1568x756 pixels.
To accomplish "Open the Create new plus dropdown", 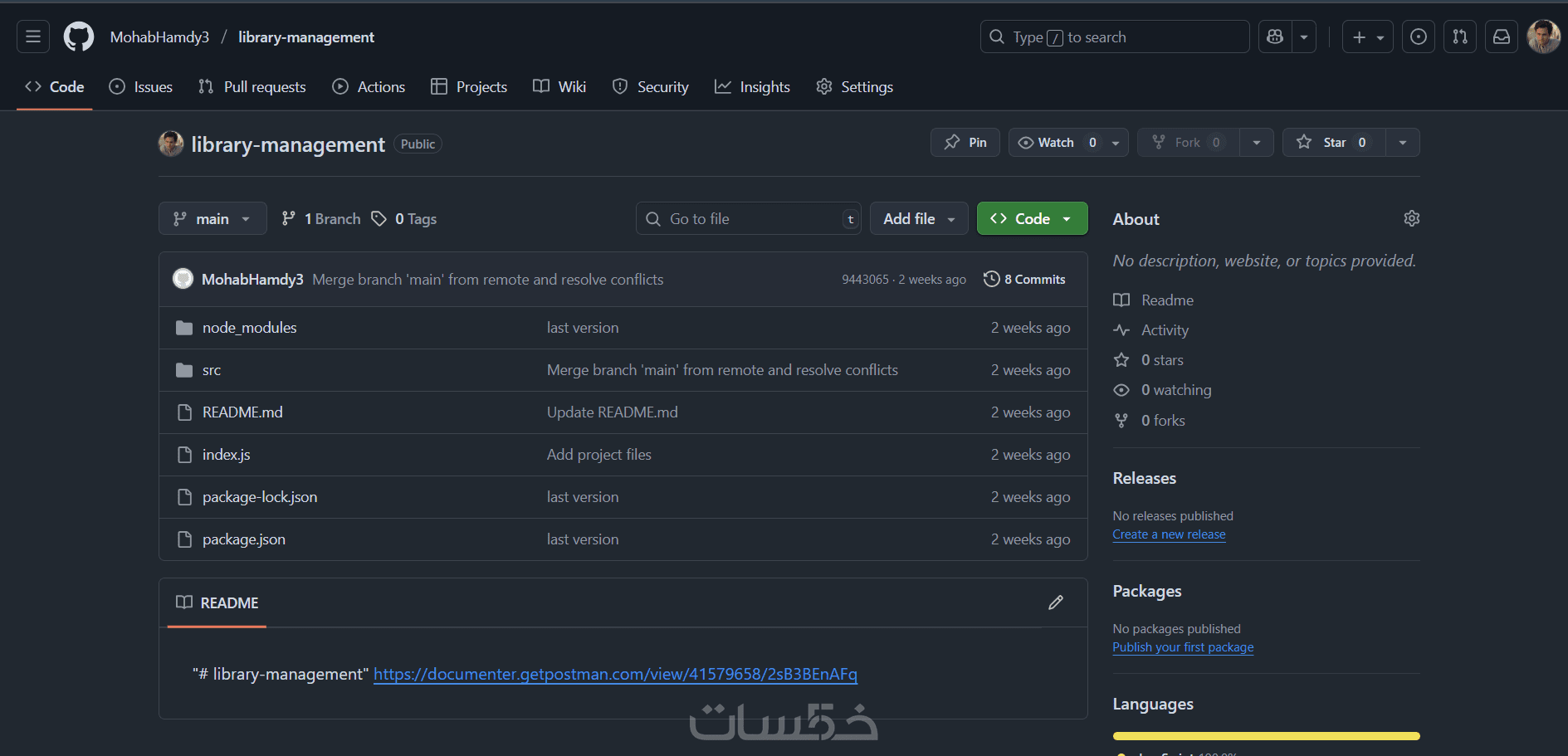I will pos(1368,37).
